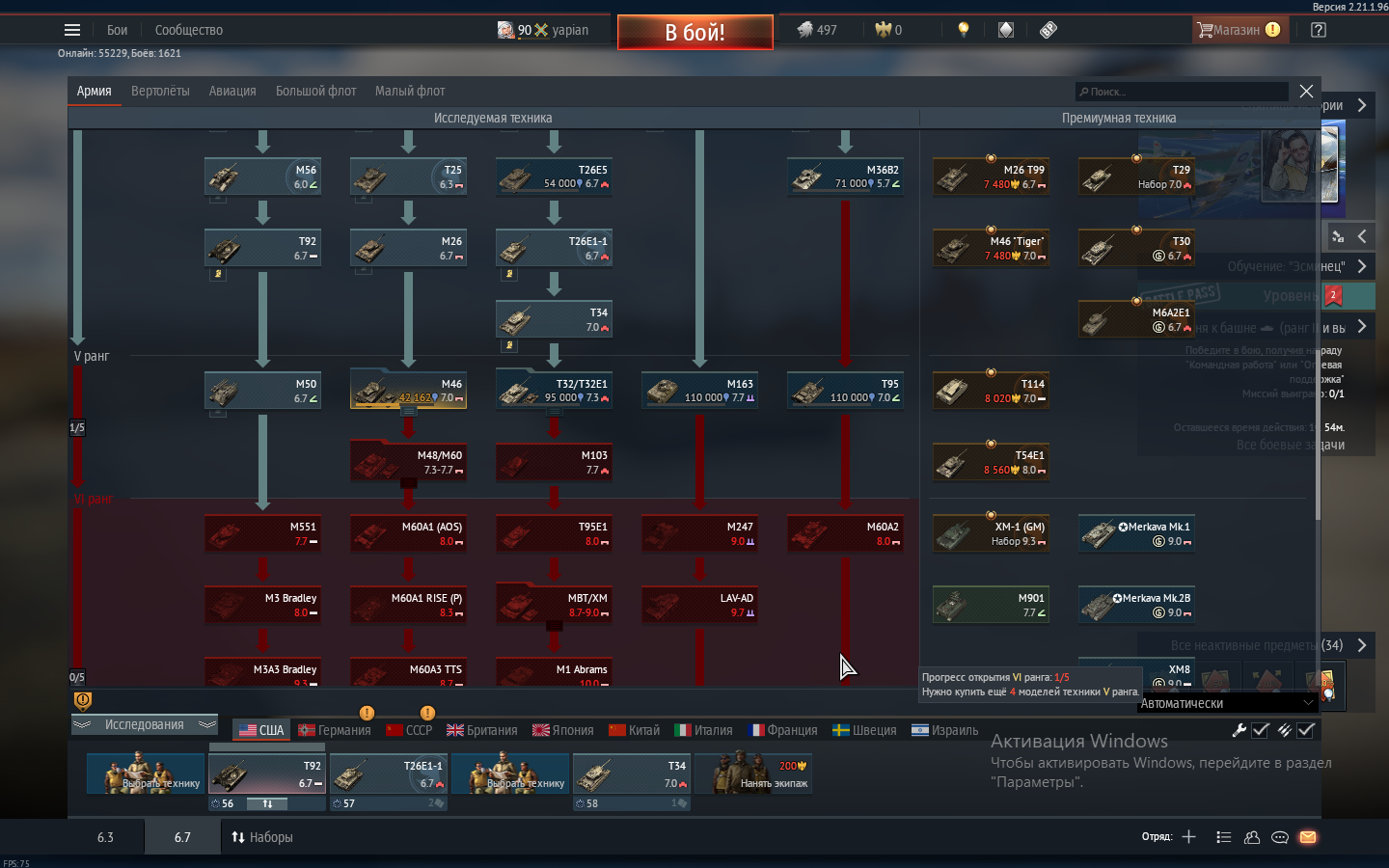Open the inventory items icon beside the lightbulb

click(1006, 30)
